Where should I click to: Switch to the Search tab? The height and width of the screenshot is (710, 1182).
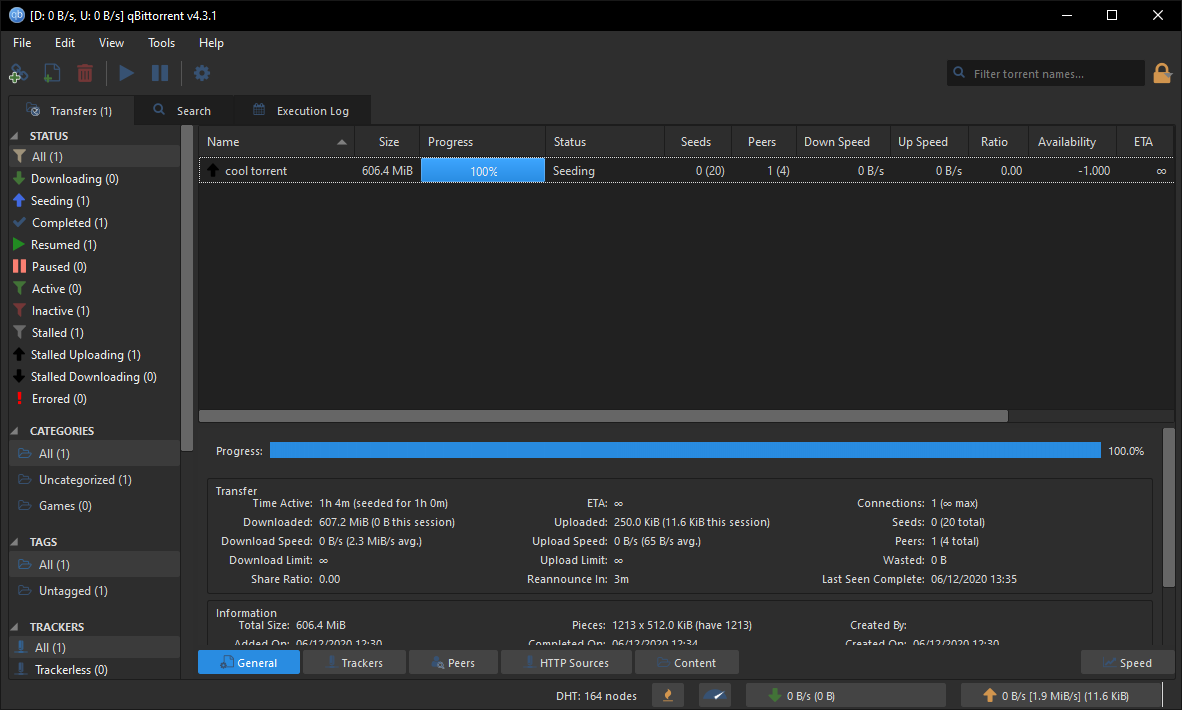[183, 110]
